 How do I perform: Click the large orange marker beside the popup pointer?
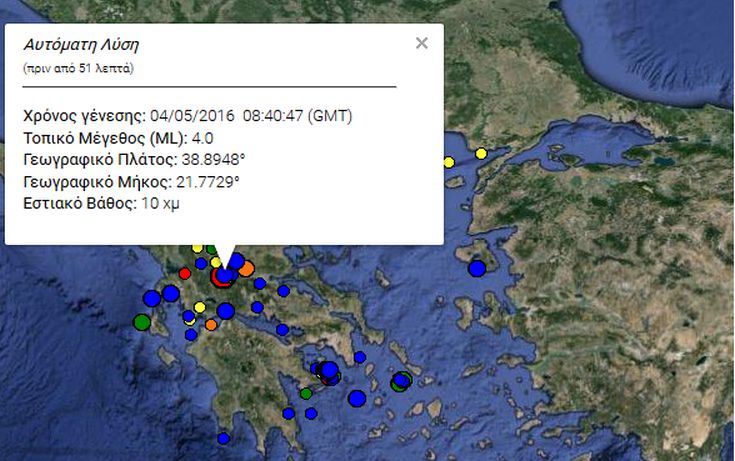click(246, 269)
